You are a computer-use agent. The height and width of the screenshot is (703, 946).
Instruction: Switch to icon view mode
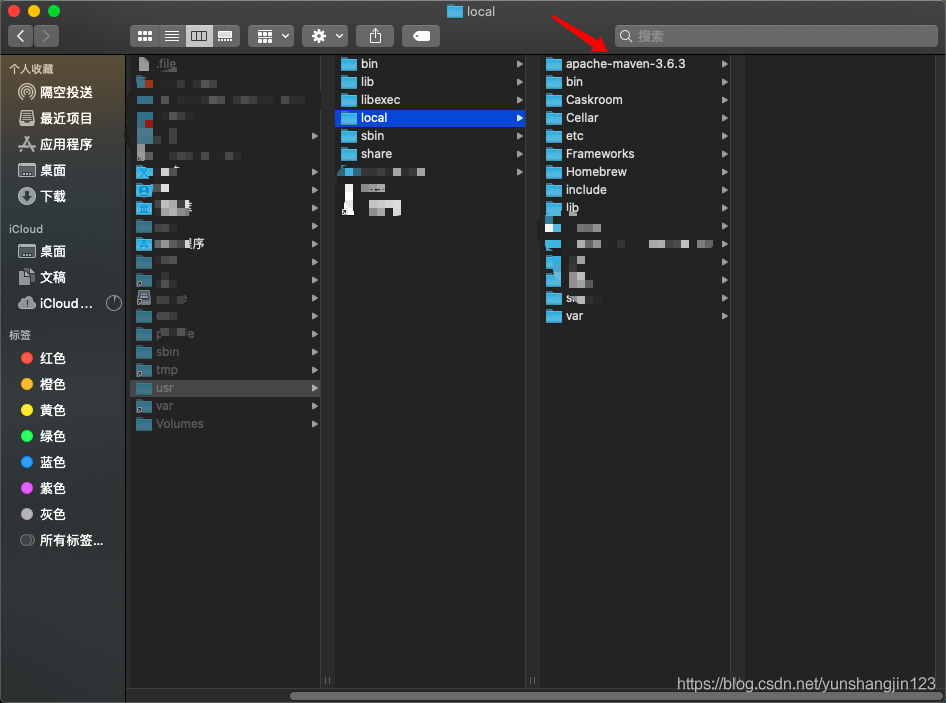tap(145, 36)
